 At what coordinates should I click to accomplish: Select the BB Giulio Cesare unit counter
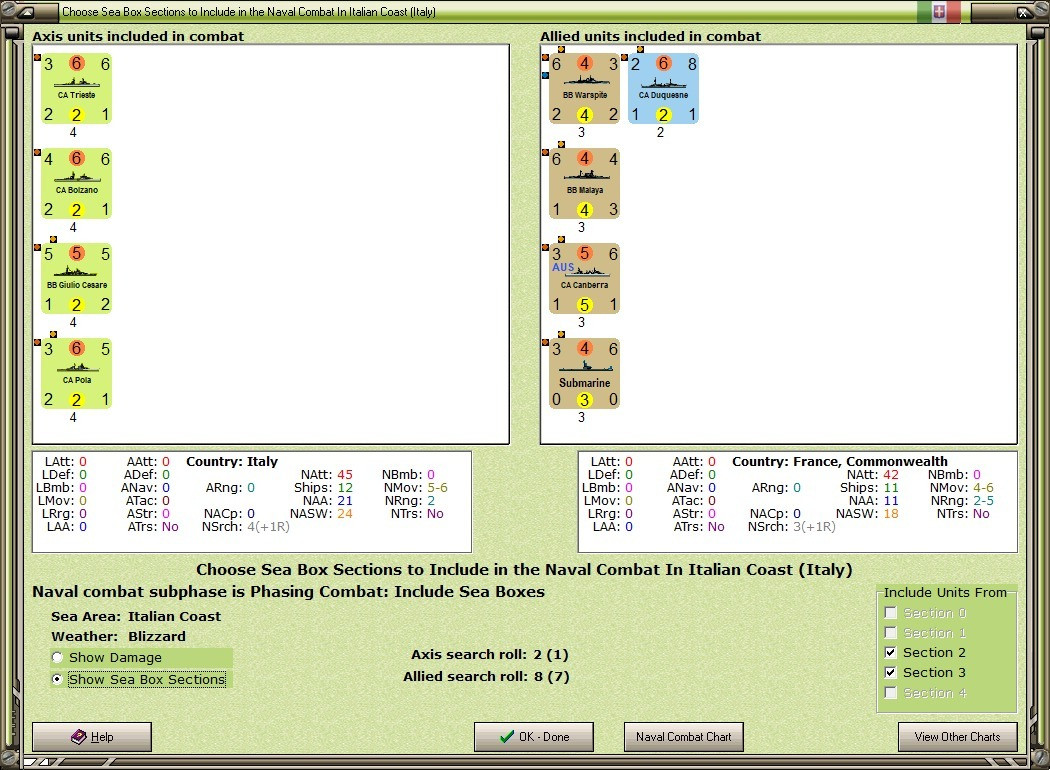coord(76,279)
